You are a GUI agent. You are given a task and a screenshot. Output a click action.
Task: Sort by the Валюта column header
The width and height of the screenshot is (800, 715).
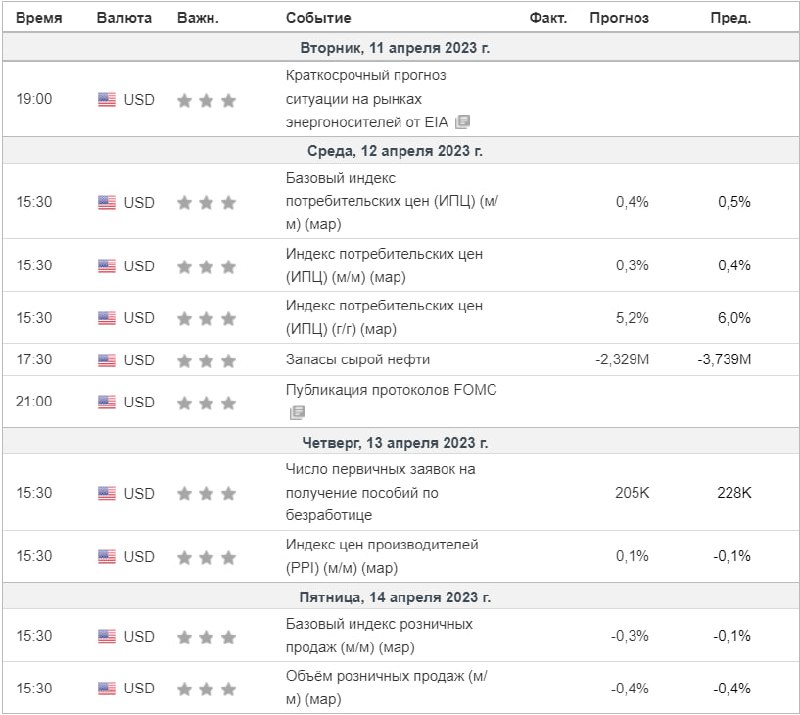(x=124, y=18)
